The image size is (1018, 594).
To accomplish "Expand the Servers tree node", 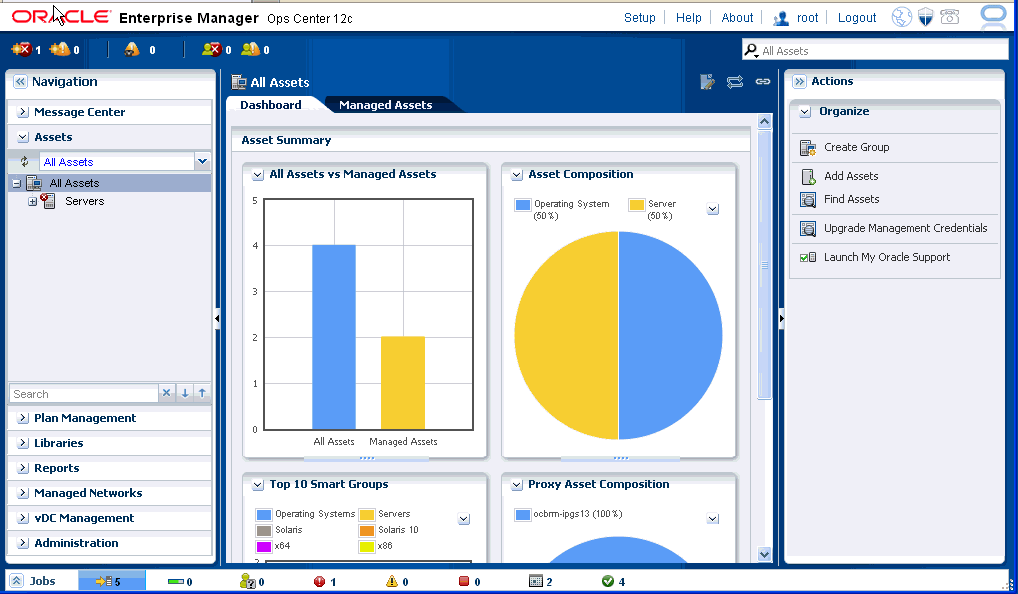I will click(x=32, y=201).
